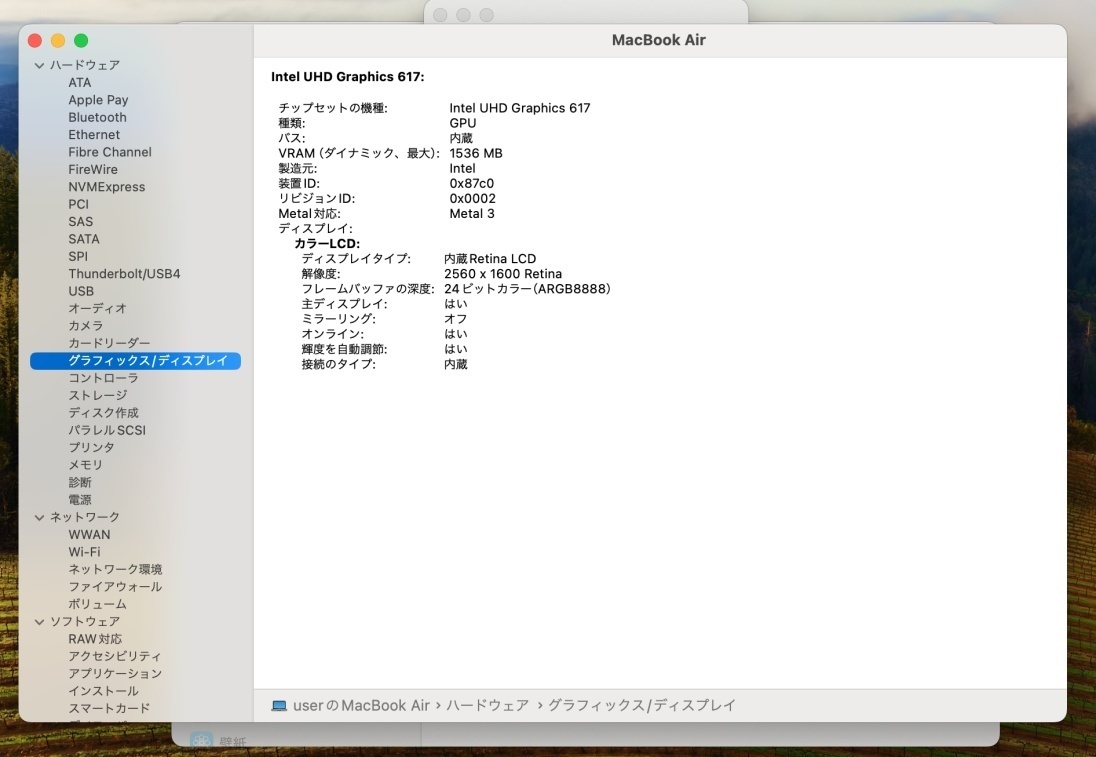
Task: Open the Apple Pay hardware entry
Action: coord(98,100)
